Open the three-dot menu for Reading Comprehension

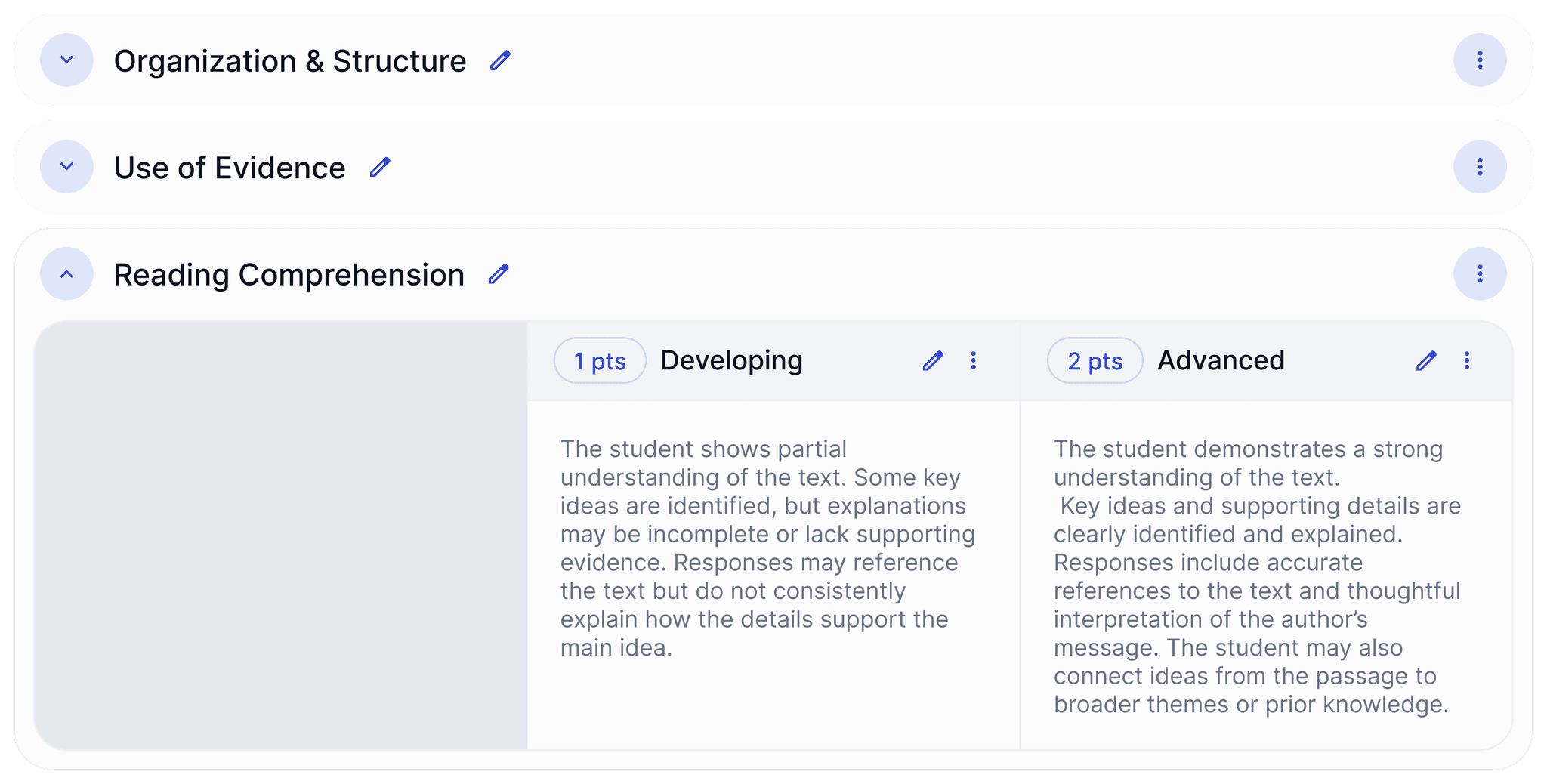[x=1478, y=273]
